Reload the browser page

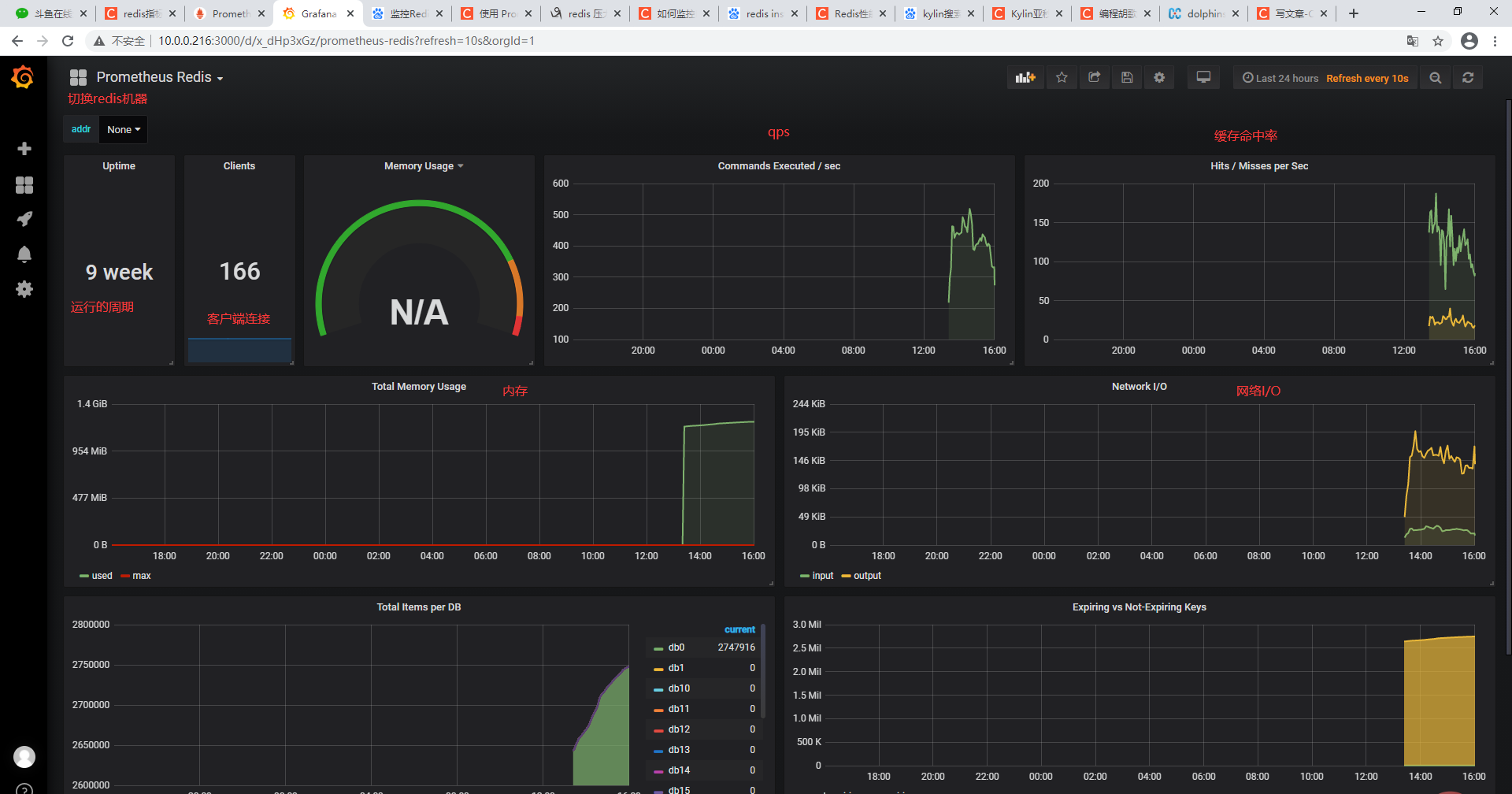(x=68, y=41)
